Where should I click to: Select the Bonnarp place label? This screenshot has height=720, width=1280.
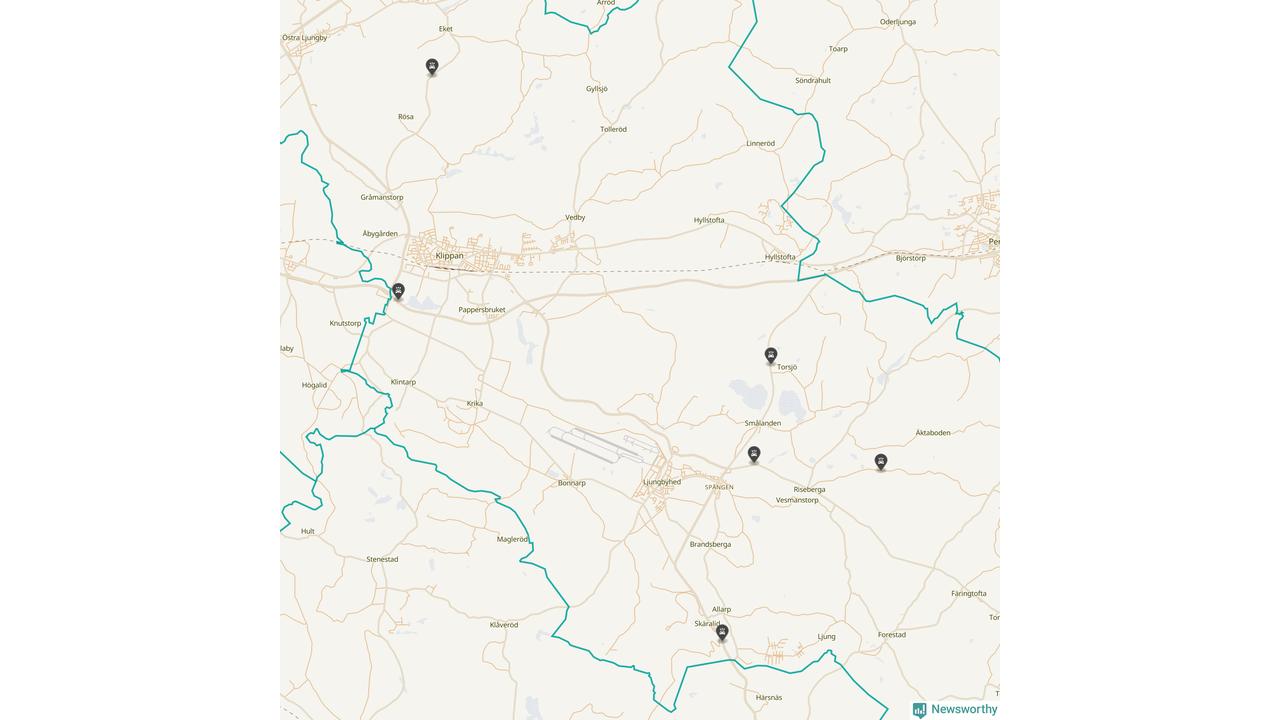tap(572, 483)
